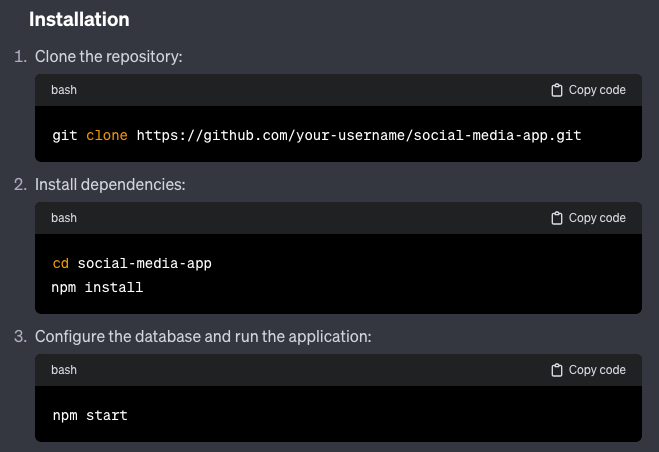Click the orange "cd" keyword
The image size is (659, 452).
coord(60,263)
